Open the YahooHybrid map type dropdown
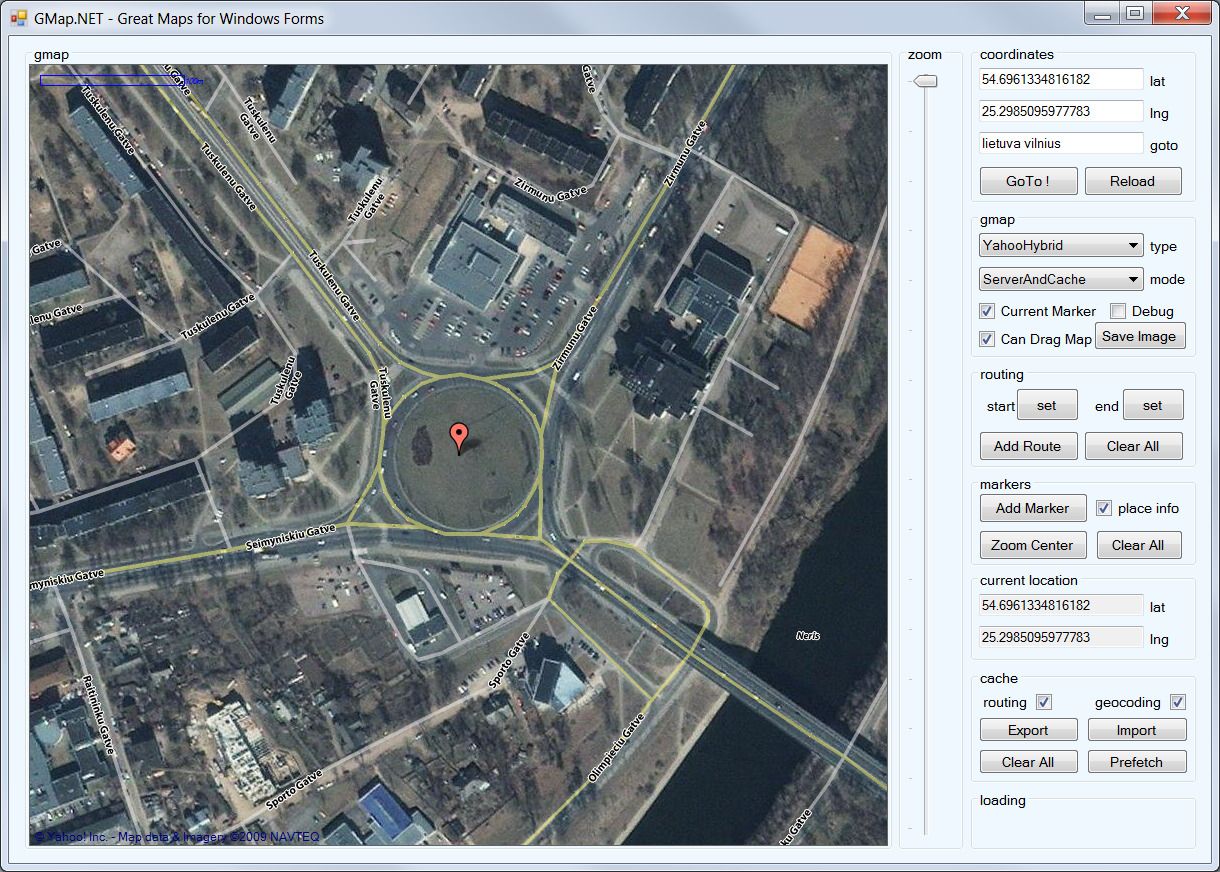This screenshot has width=1220, height=872. [1061, 245]
